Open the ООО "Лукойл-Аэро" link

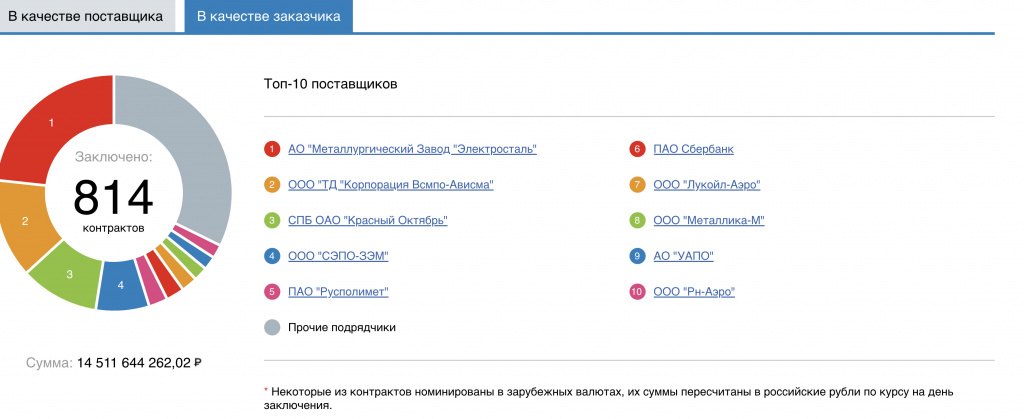point(707,185)
